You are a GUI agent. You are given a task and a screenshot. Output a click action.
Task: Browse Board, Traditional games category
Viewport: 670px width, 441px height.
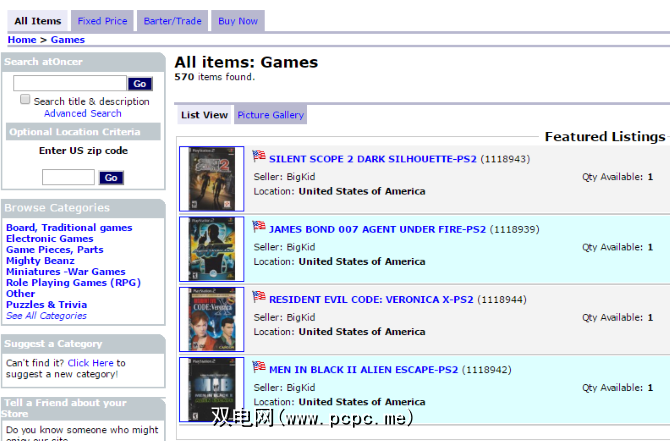[69, 228]
